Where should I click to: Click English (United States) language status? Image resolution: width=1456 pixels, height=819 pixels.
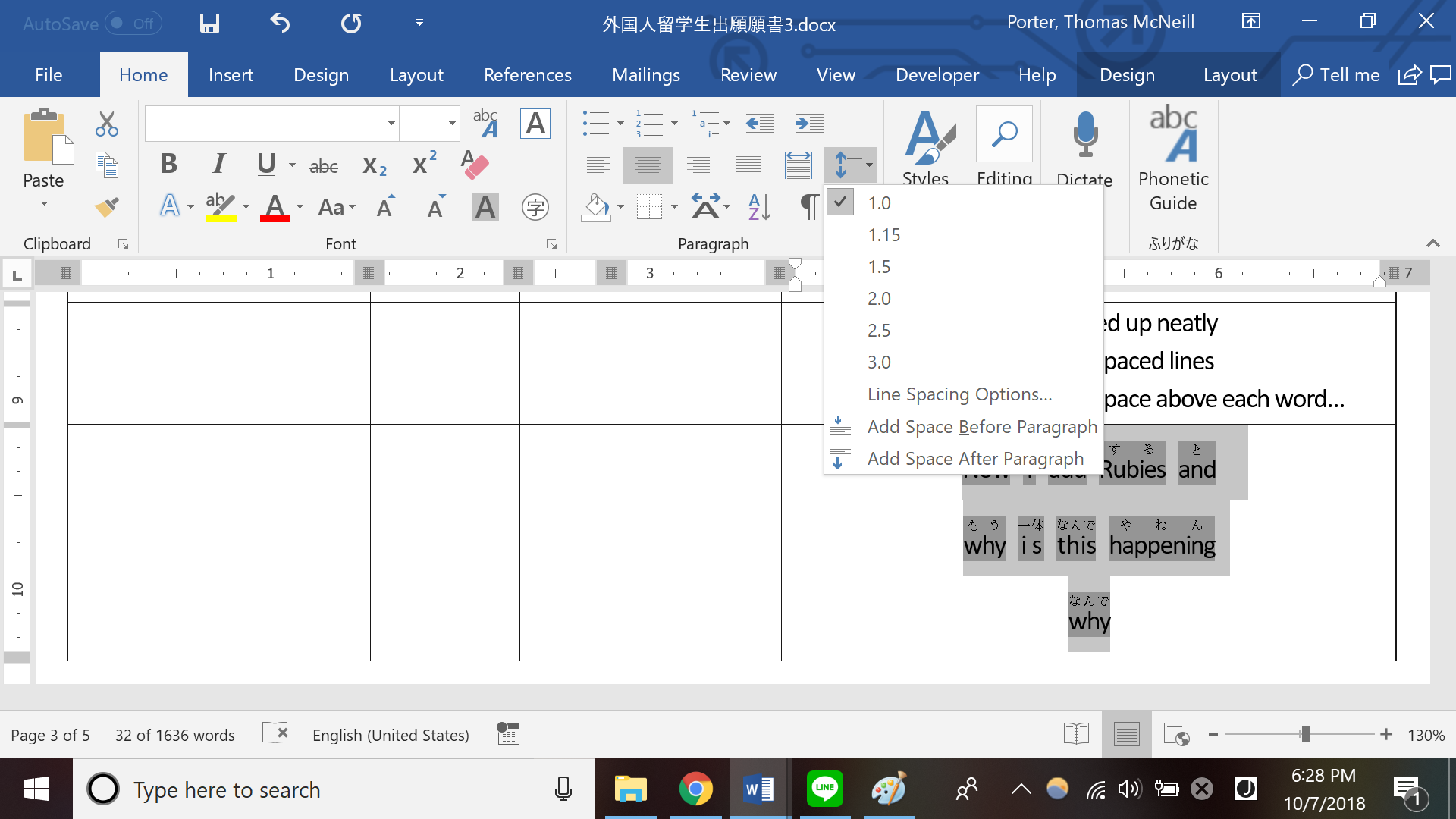tap(391, 735)
